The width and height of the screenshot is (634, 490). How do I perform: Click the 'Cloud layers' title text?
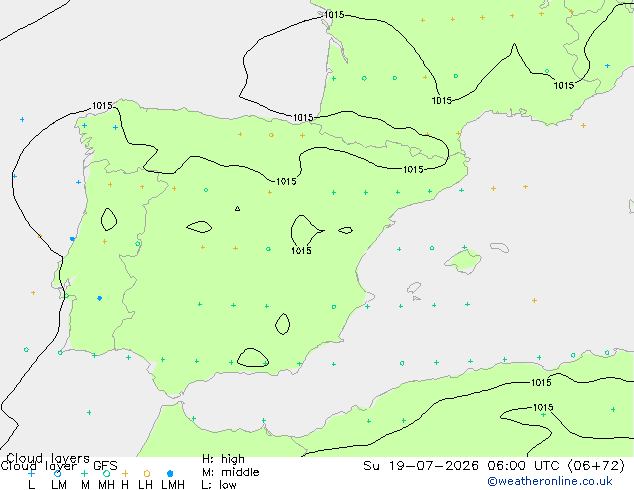[x=48, y=458]
